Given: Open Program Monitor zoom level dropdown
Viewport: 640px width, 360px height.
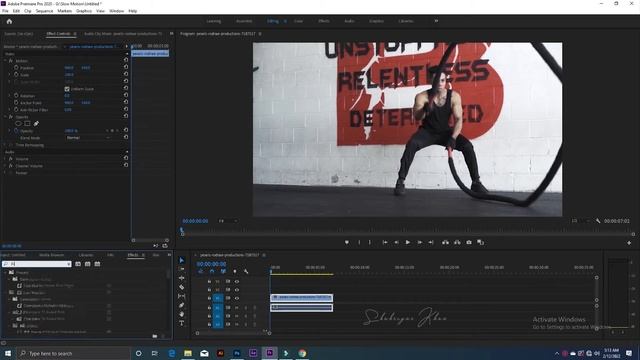Looking at the screenshot, I should click(228, 221).
